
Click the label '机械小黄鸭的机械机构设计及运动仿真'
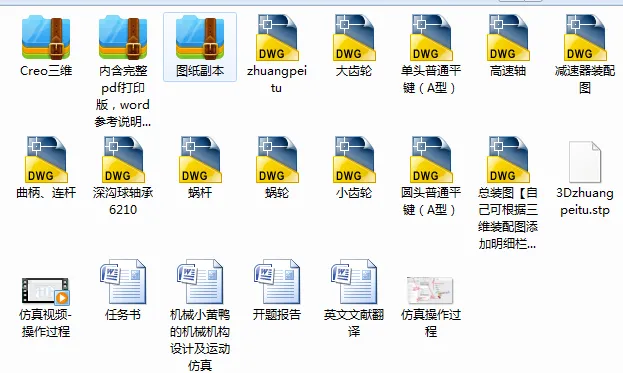click(x=200, y=340)
